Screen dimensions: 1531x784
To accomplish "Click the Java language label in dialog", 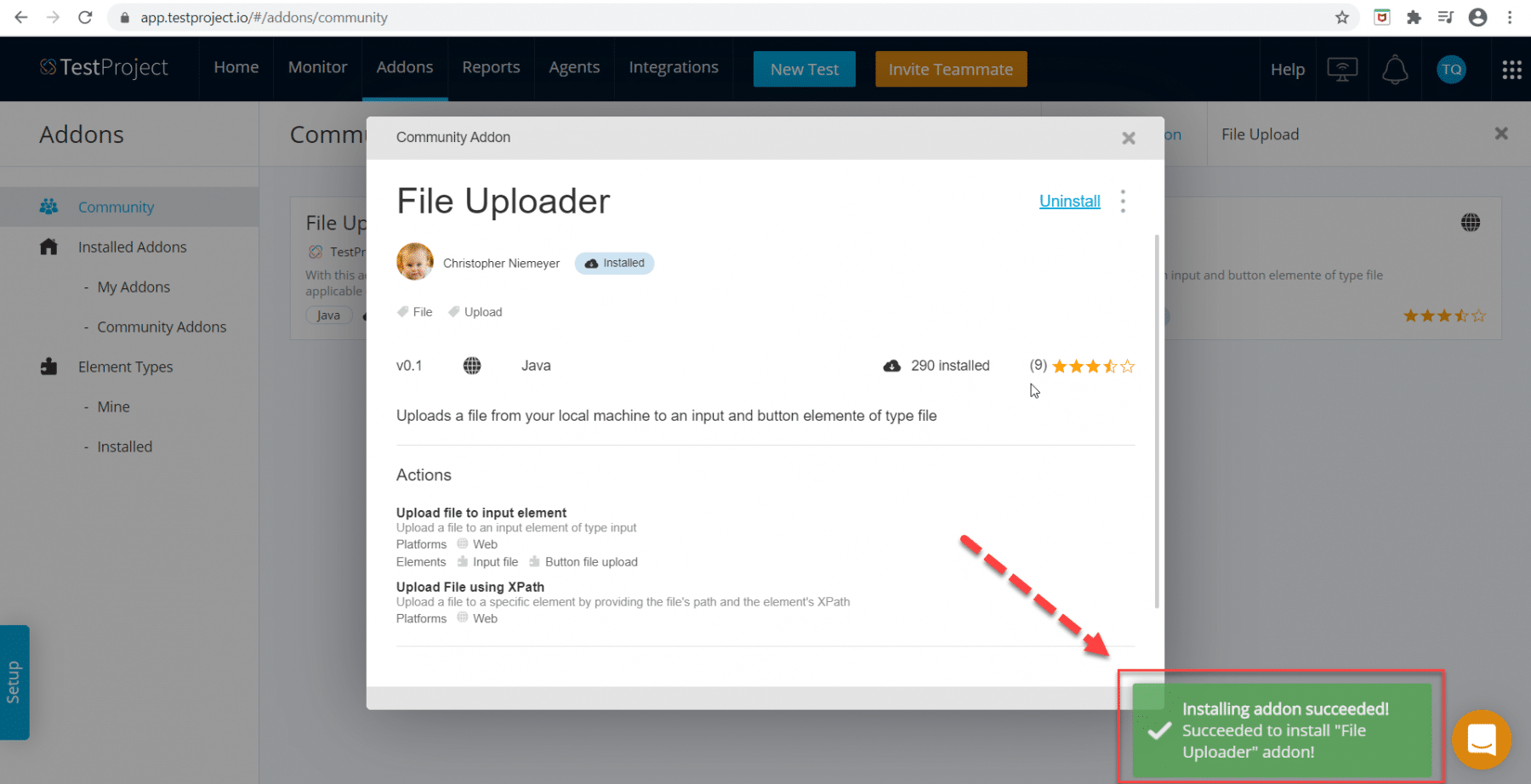I will click(x=536, y=366).
